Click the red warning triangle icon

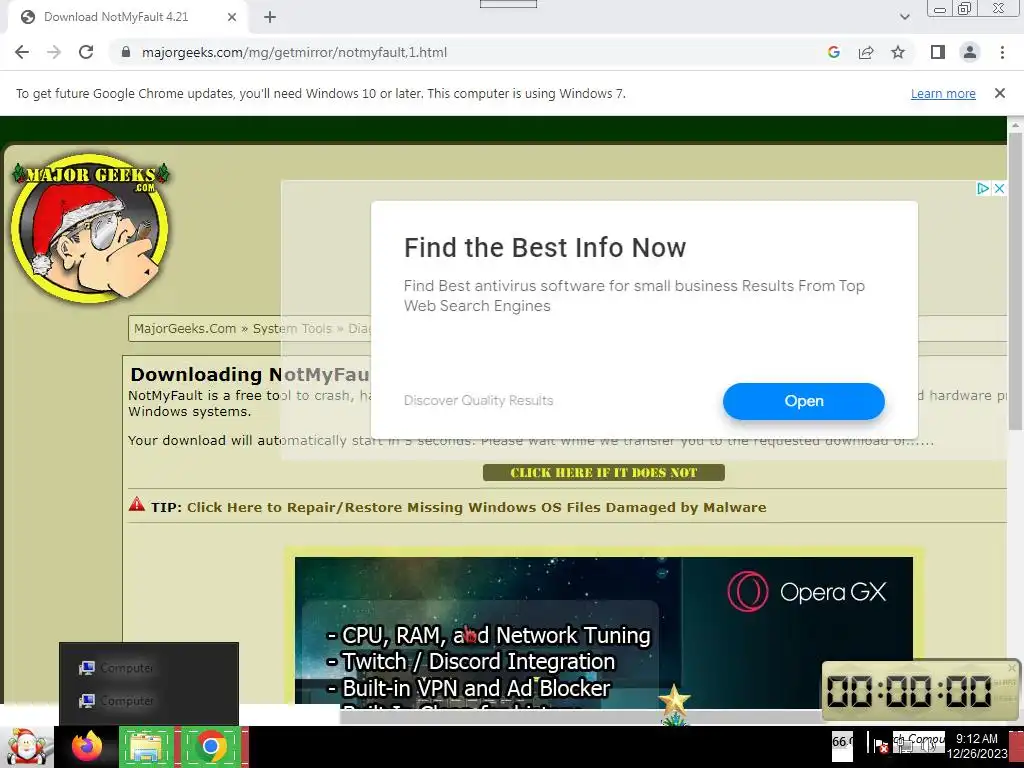[x=136, y=504]
